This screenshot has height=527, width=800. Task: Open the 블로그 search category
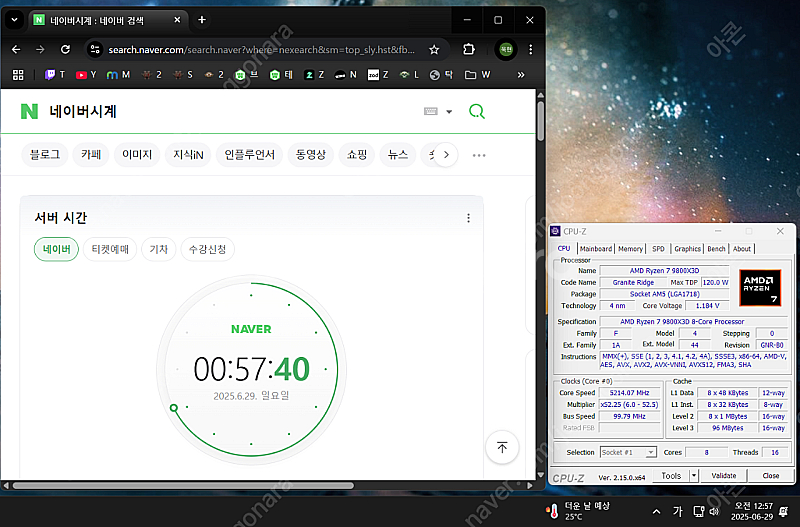45,155
